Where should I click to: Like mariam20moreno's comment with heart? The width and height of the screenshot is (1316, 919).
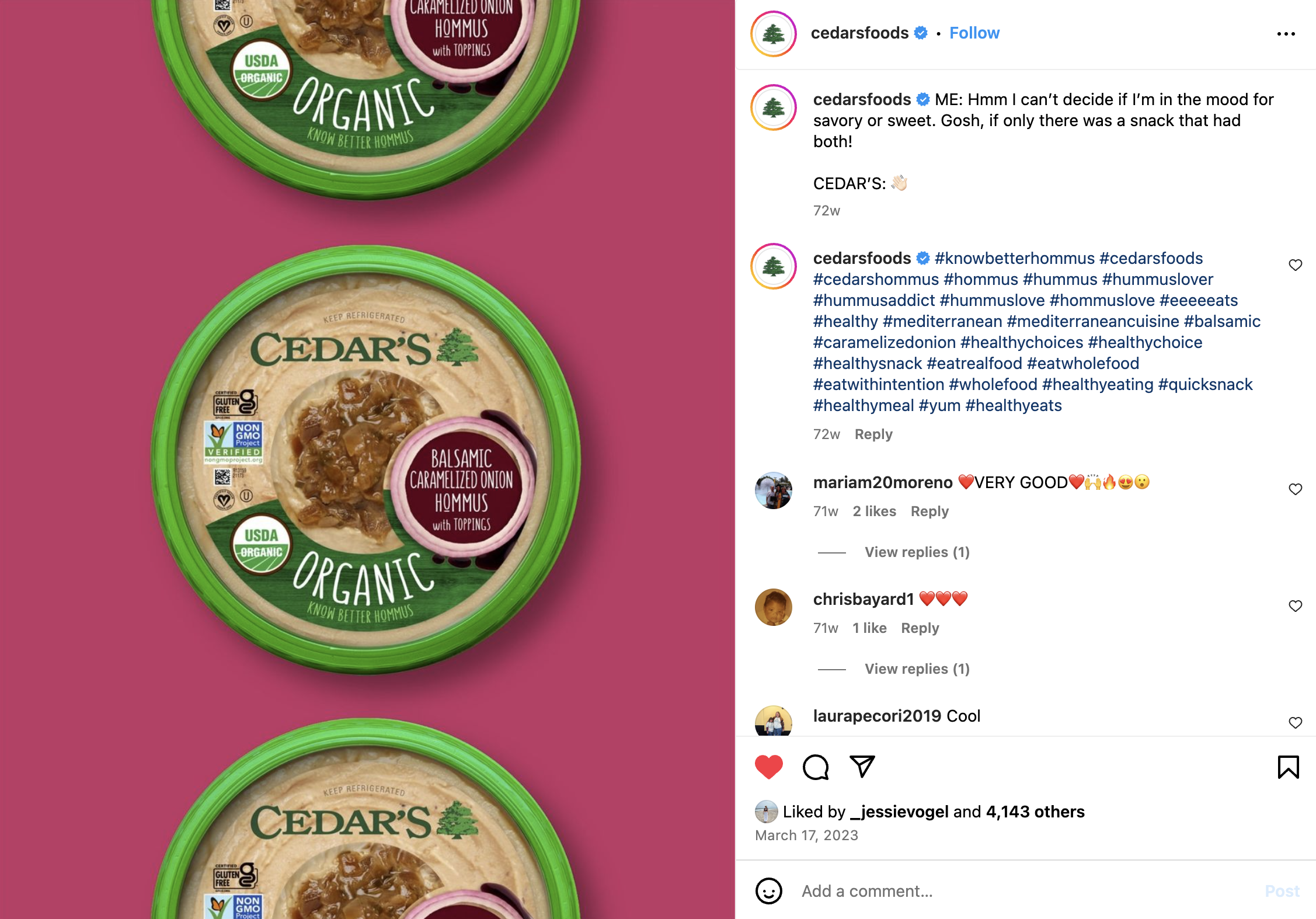(1295, 489)
